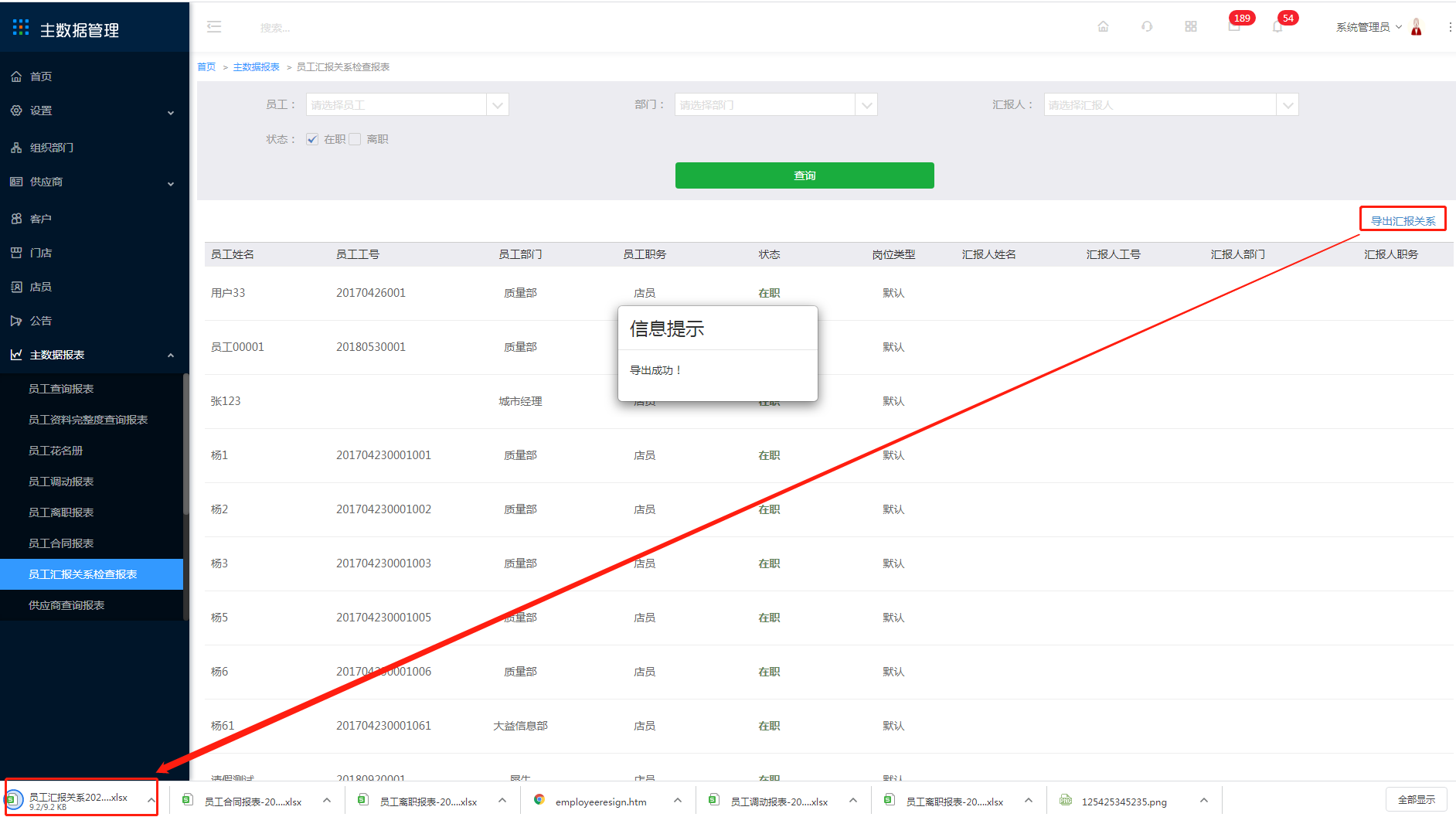Open 员工查询报表 in sidebar
This screenshot has width=1456, height=817.
pos(61,389)
